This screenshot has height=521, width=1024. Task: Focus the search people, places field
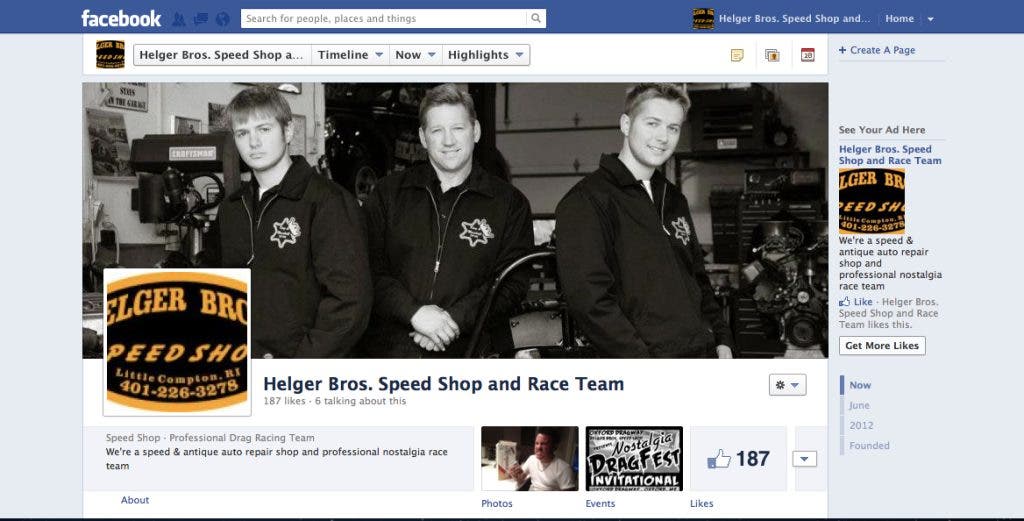click(384, 18)
